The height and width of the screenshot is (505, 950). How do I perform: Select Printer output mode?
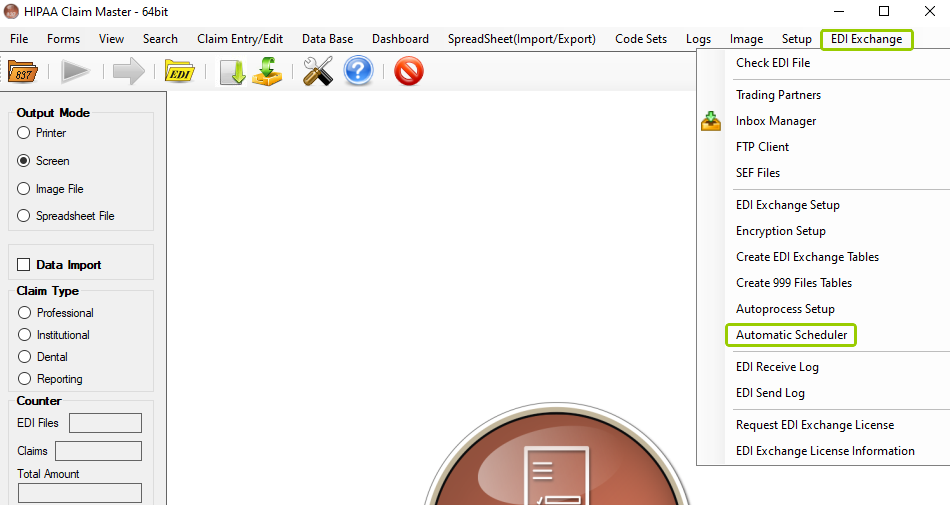click(24, 133)
